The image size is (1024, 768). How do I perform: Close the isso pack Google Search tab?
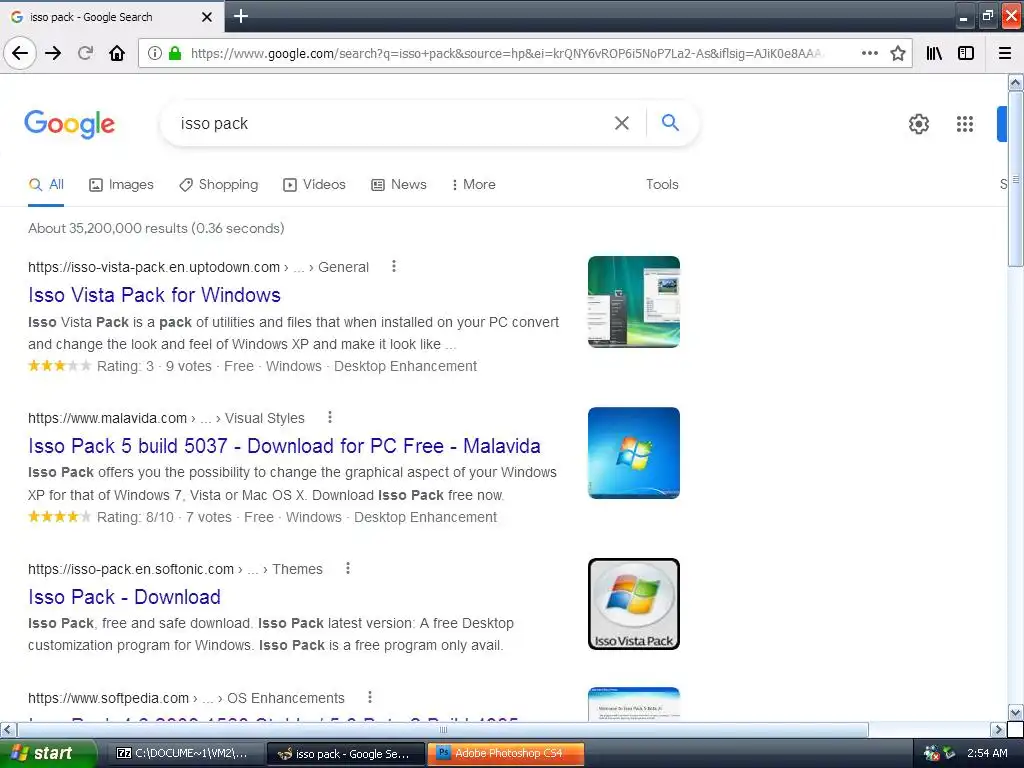coord(206,17)
